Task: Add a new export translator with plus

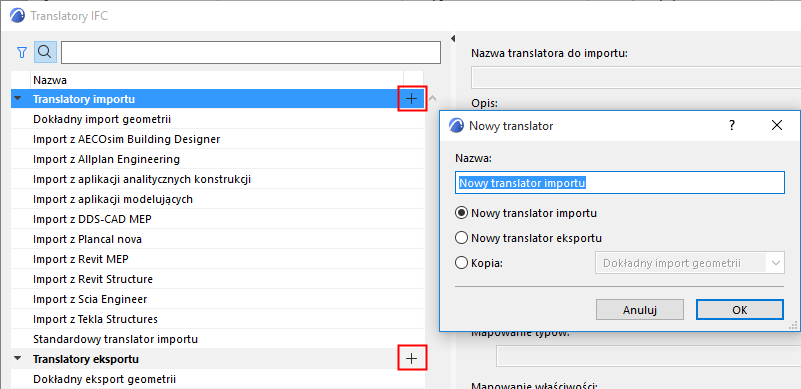Action: pyautogui.click(x=412, y=359)
